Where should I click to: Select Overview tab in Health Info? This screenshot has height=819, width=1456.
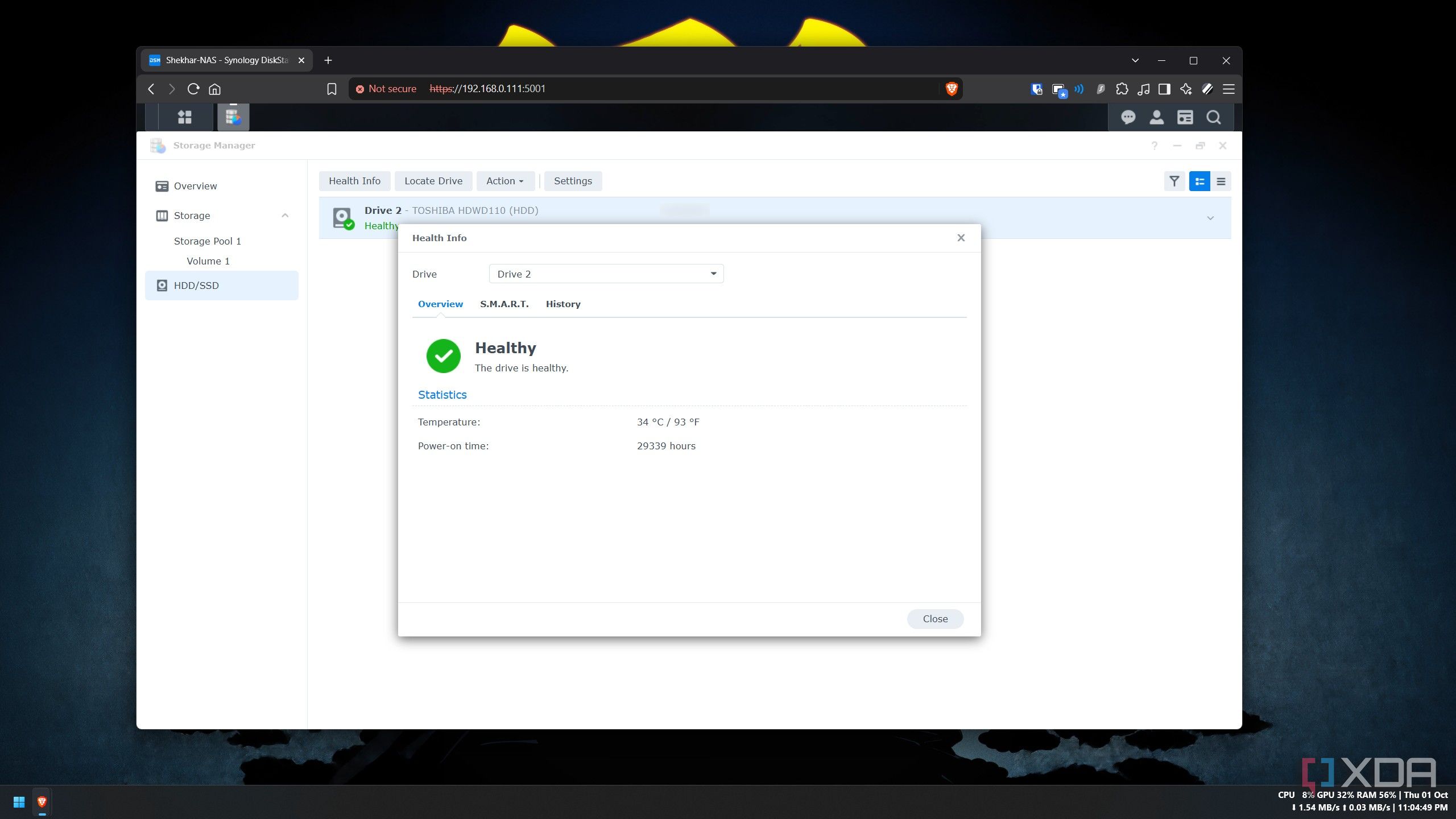[x=440, y=304]
